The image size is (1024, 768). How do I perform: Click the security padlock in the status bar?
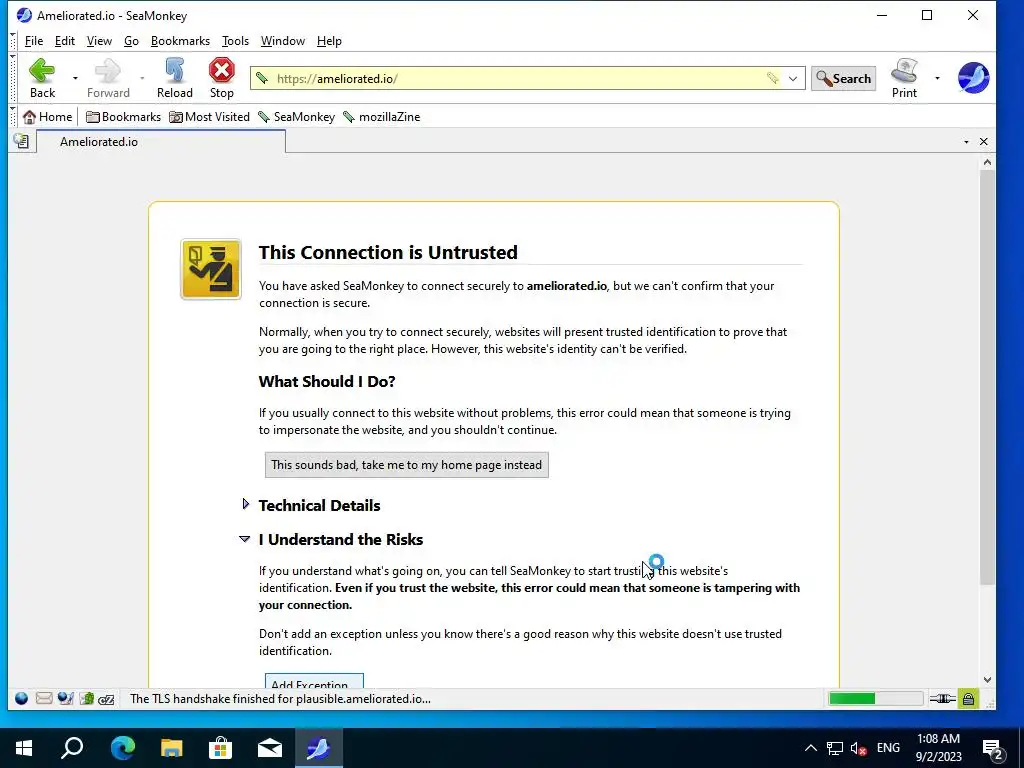coord(968,699)
